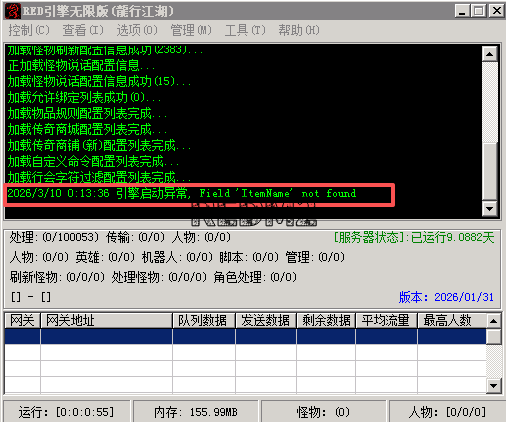
Task: Click the ItemName not found error line
Action: [x=182, y=193]
